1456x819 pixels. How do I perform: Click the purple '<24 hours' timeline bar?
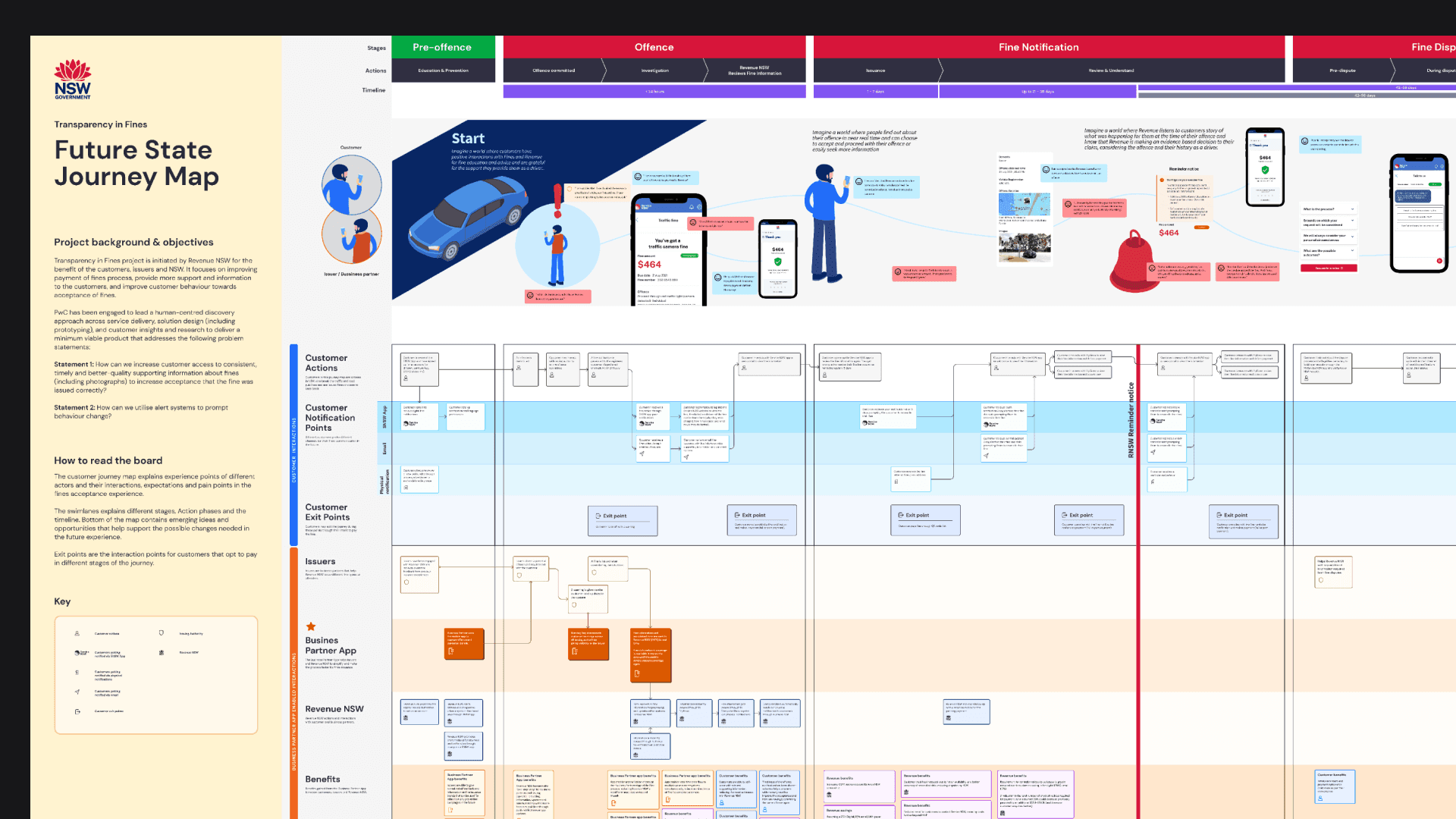point(654,92)
